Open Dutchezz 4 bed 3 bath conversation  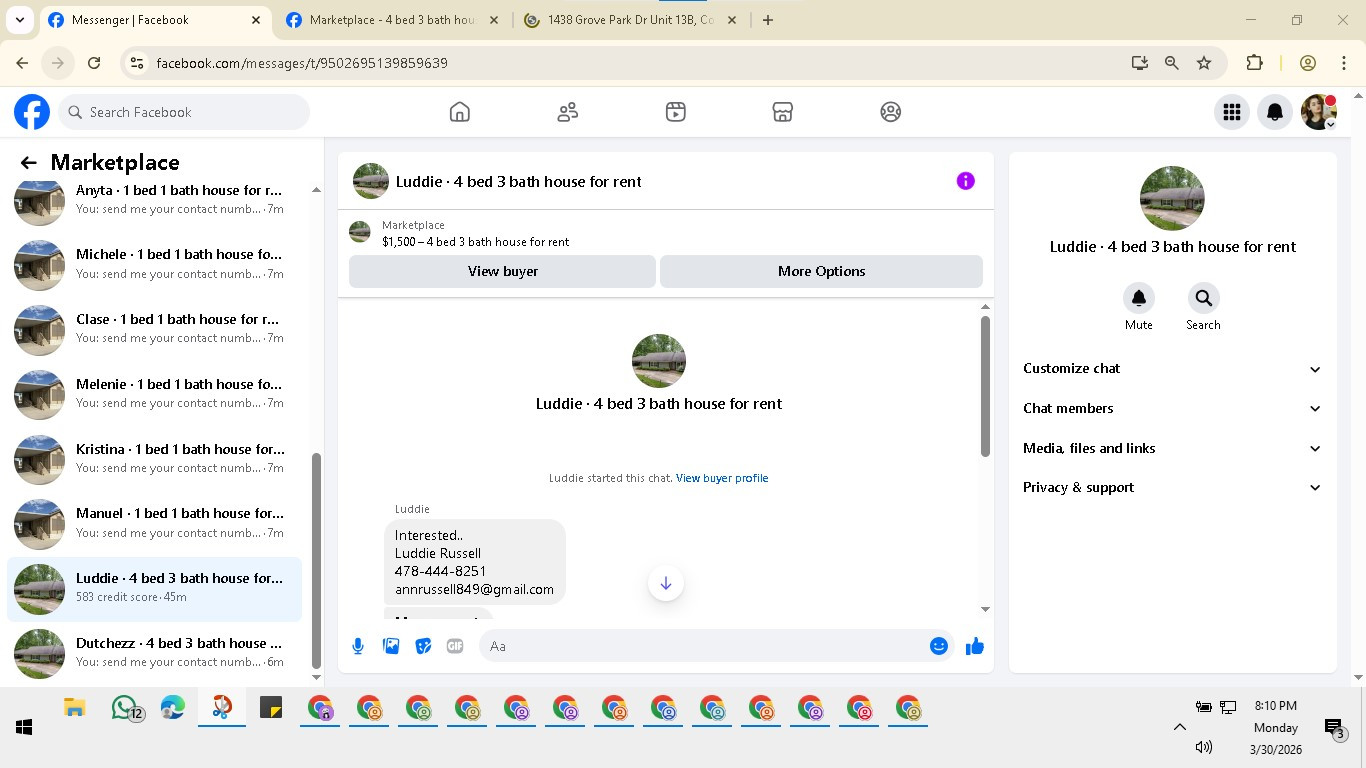155,653
